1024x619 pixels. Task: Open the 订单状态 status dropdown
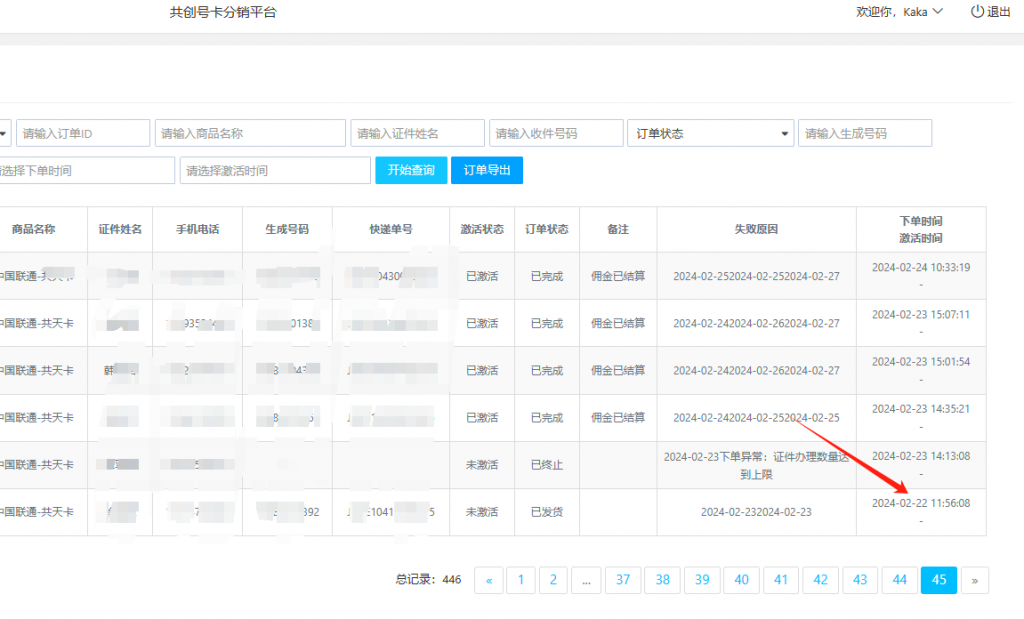710,132
